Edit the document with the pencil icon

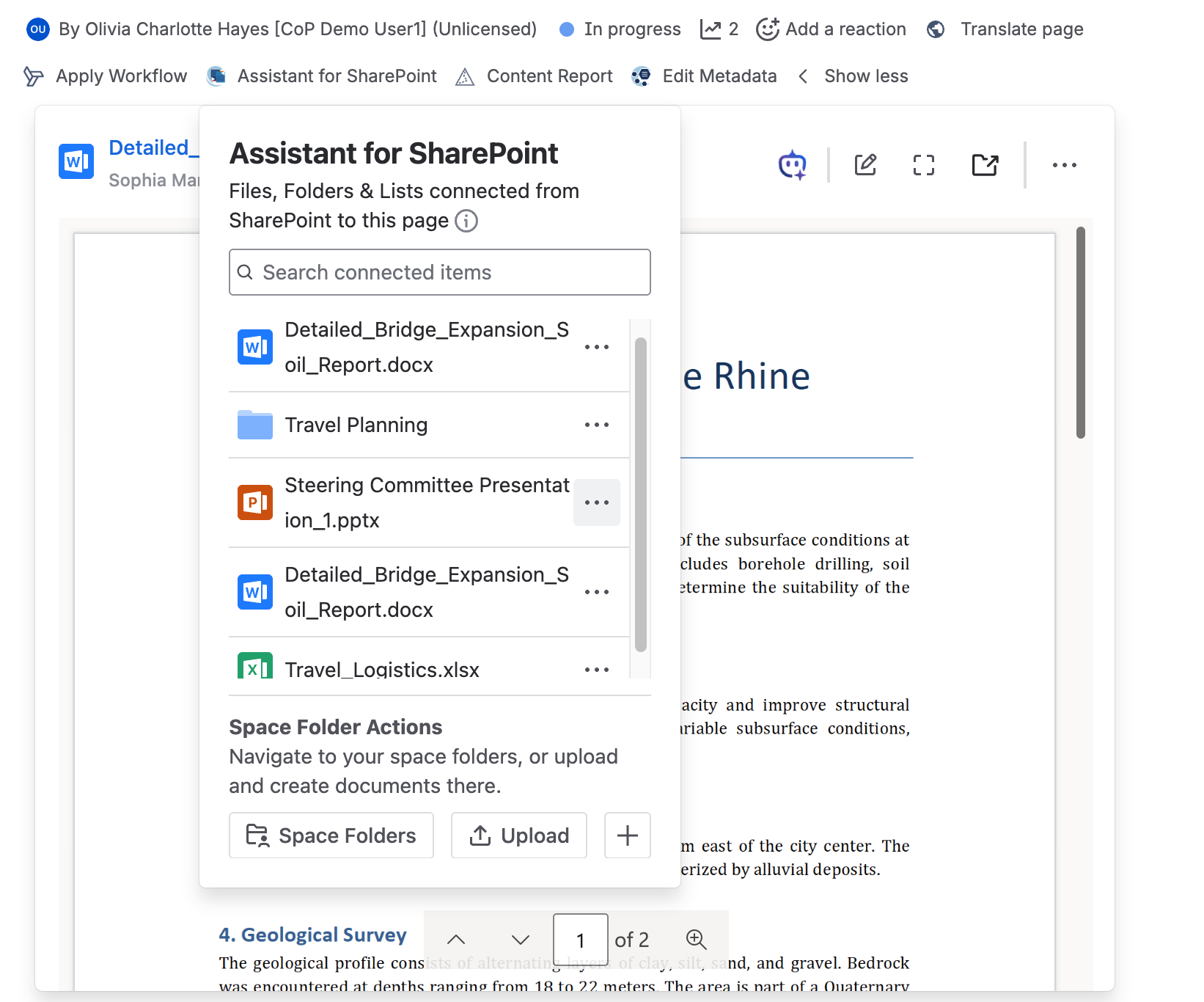coord(865,165)
